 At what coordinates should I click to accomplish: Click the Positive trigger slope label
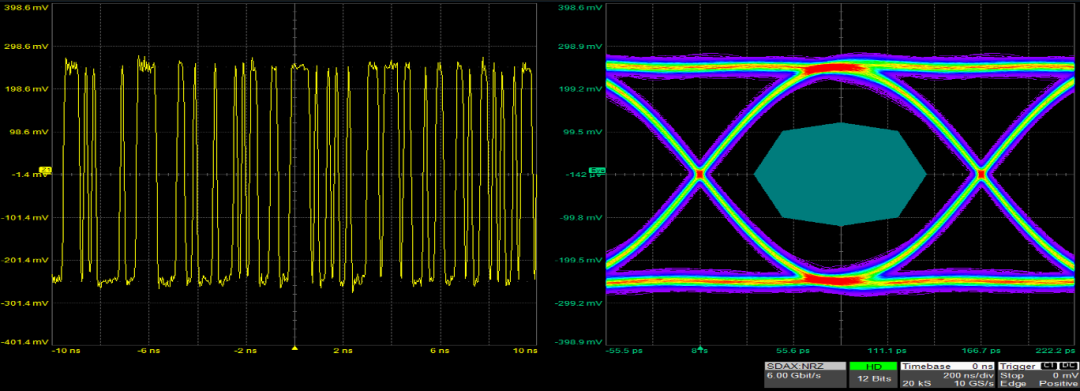[x=1058, y=383]
